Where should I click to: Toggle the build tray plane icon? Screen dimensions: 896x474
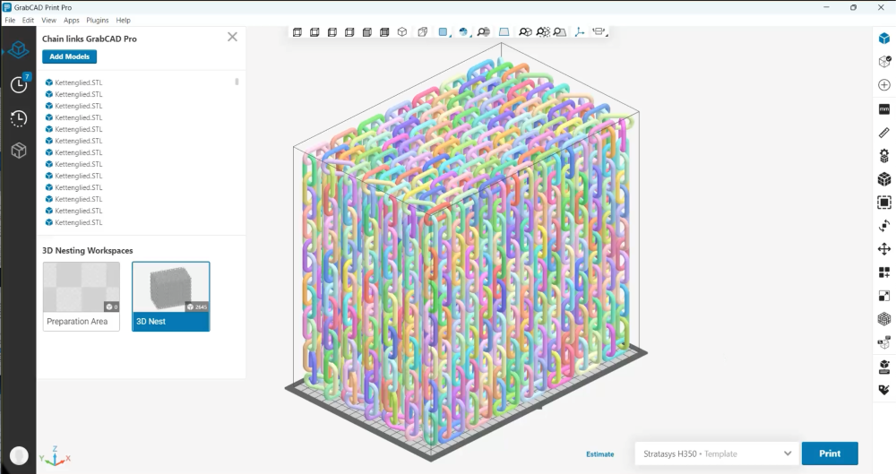(x=504, y=33)
